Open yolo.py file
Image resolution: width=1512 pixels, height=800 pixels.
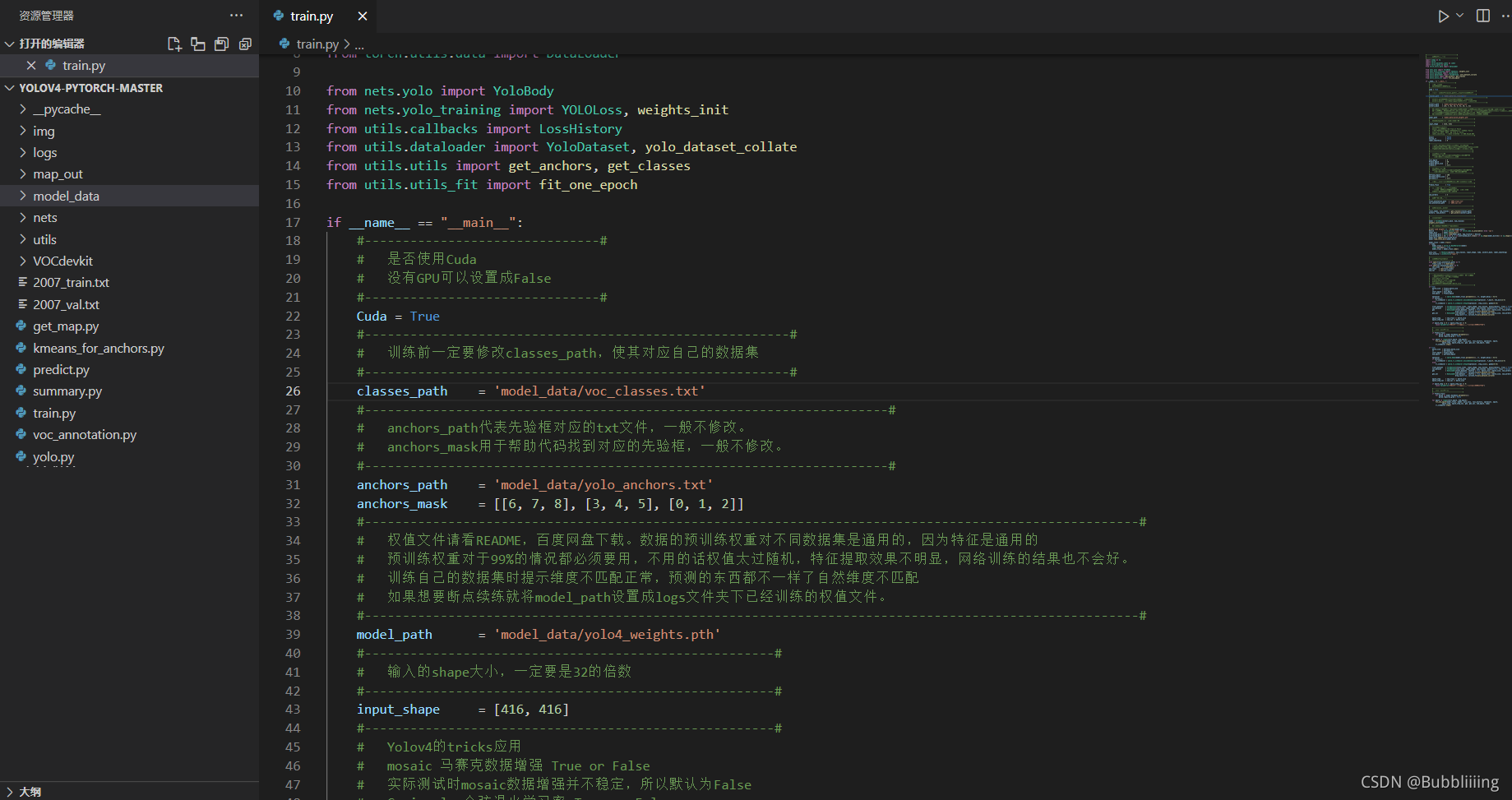click(53, 457)
